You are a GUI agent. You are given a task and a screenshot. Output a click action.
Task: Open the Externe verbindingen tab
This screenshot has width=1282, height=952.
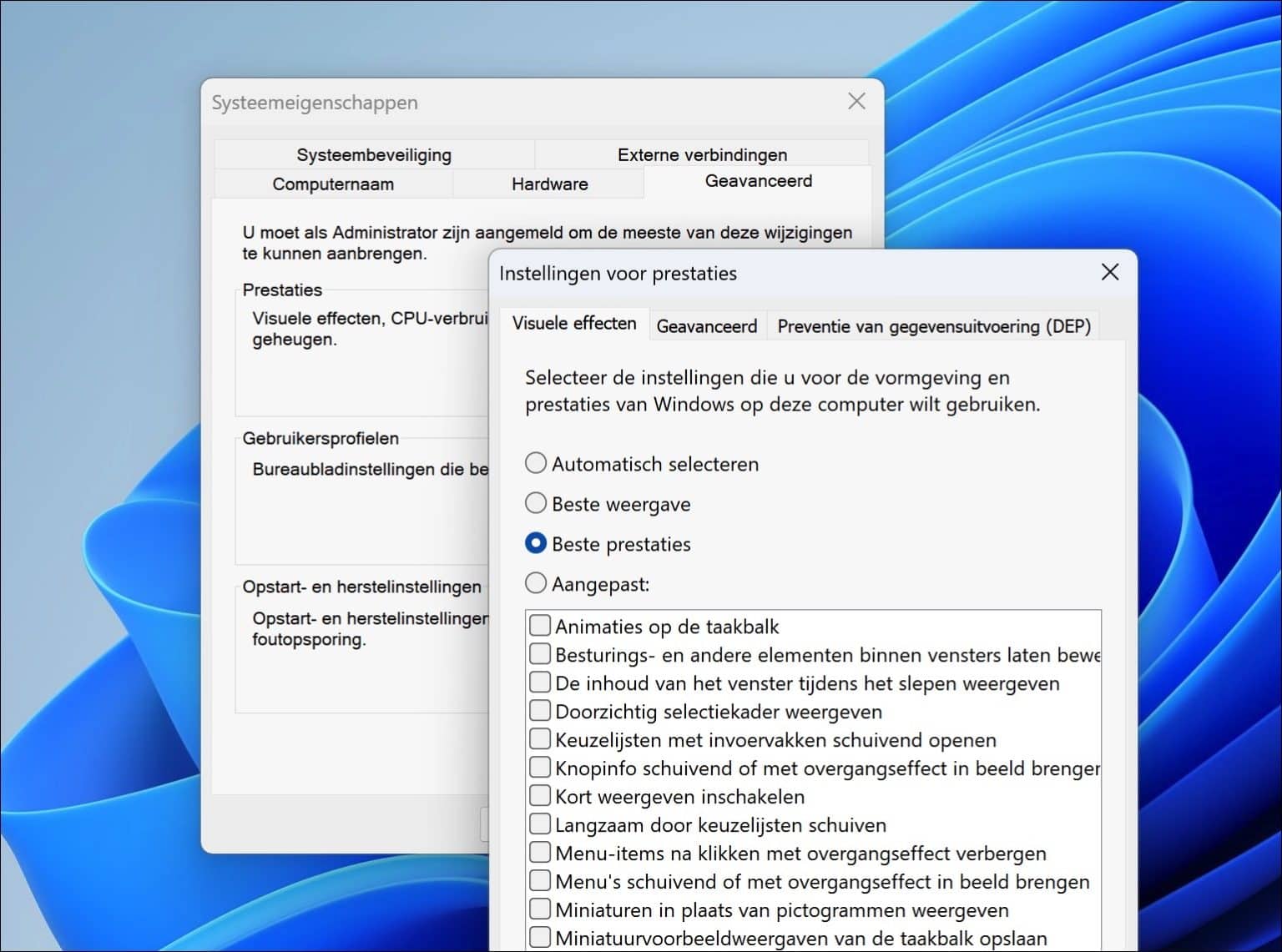pos(702,154)
